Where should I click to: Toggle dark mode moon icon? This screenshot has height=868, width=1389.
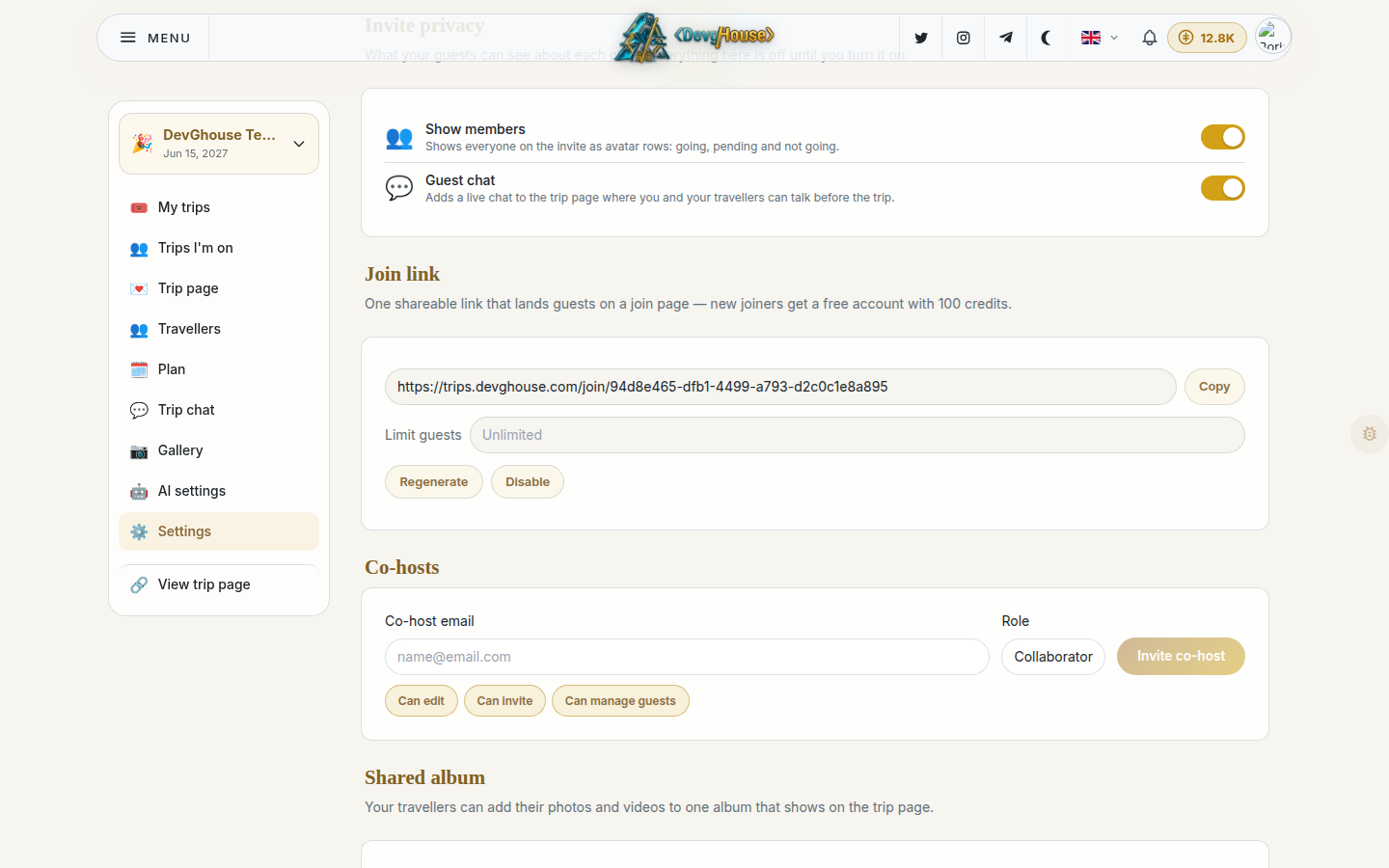pyautogui.click(x=1047, y=38)
